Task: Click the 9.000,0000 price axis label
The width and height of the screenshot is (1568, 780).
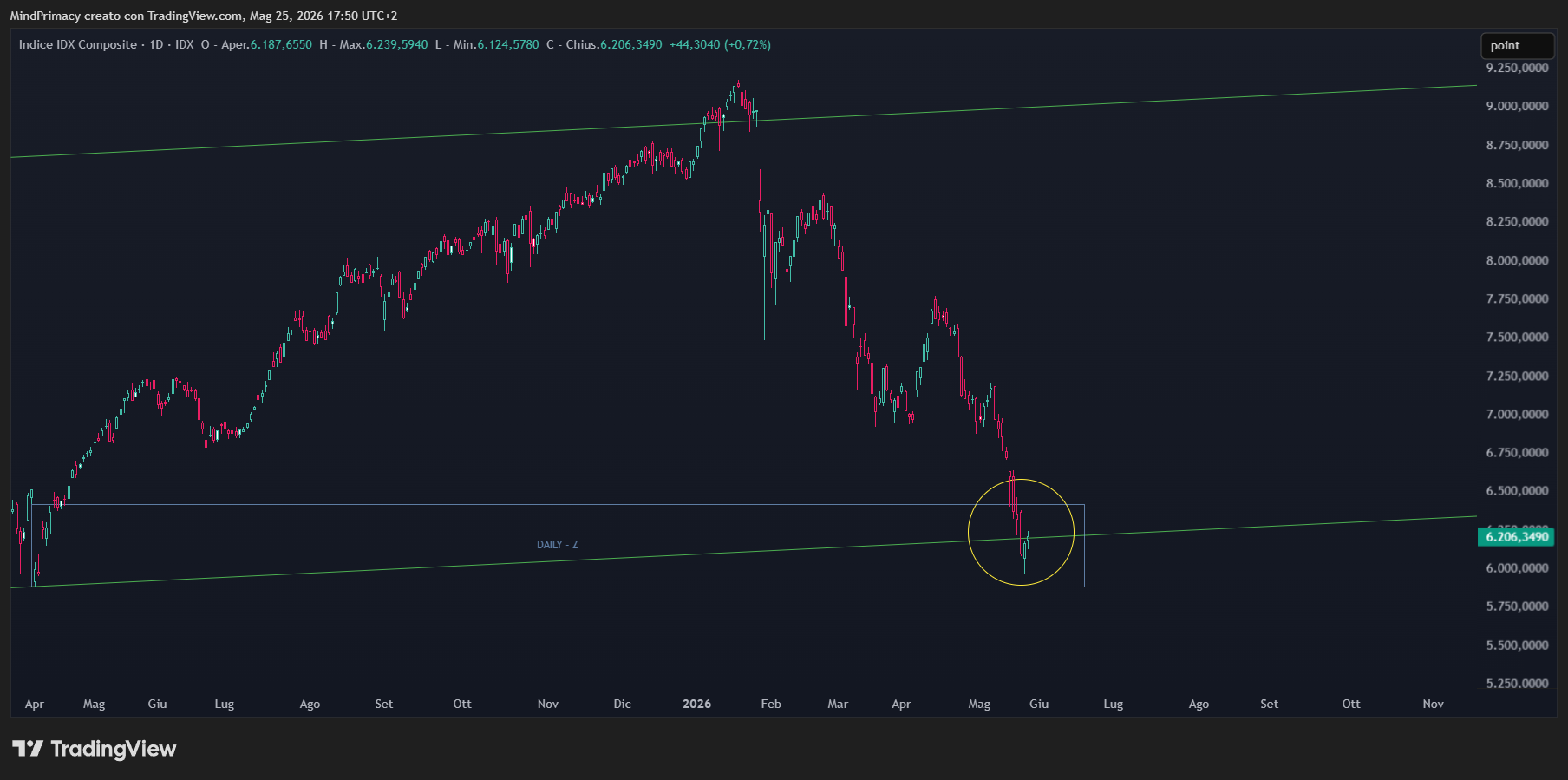Action: pyautogui.click(x=1517, y=106)
